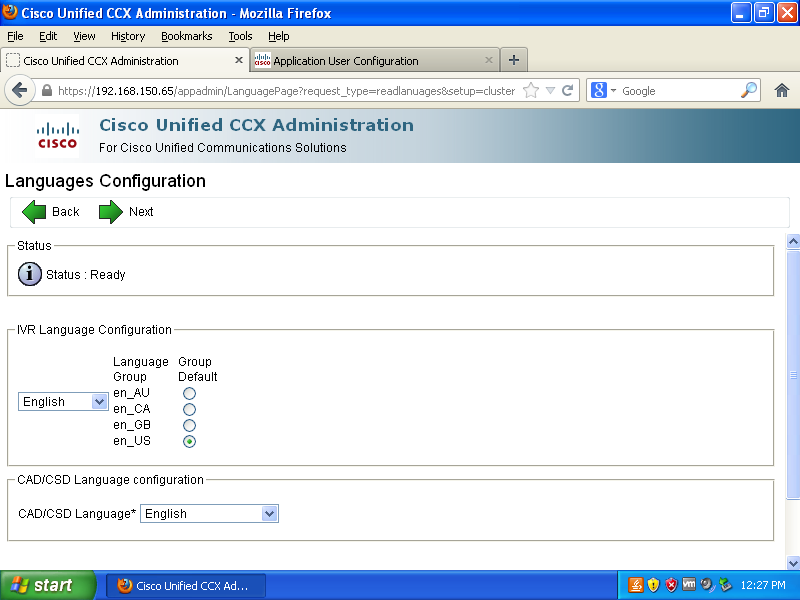Select en_US as group default
This screenshot has width=800, height=600.
189,441
